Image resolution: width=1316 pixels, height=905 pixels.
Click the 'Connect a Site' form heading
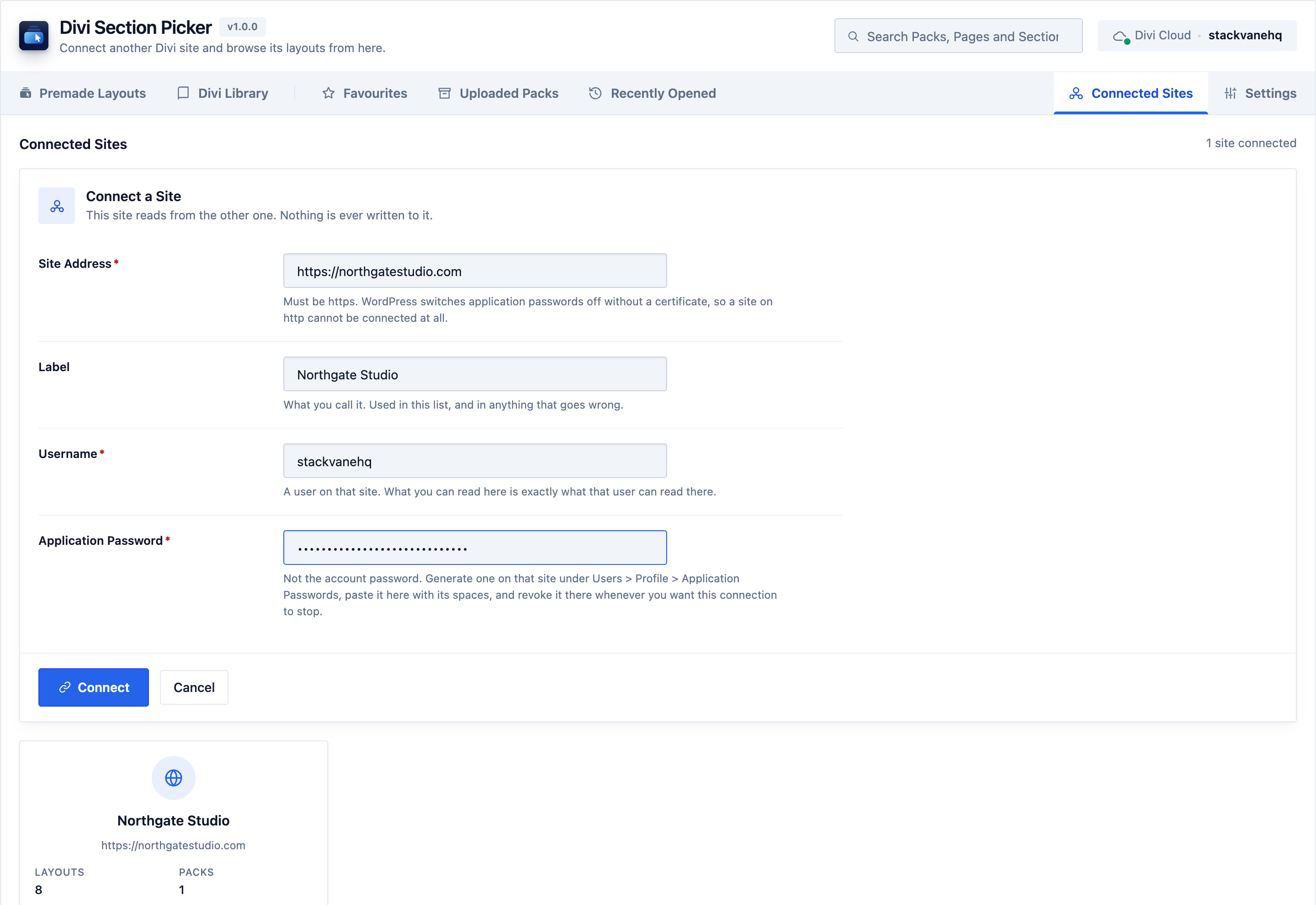click(x=133, y=196)
